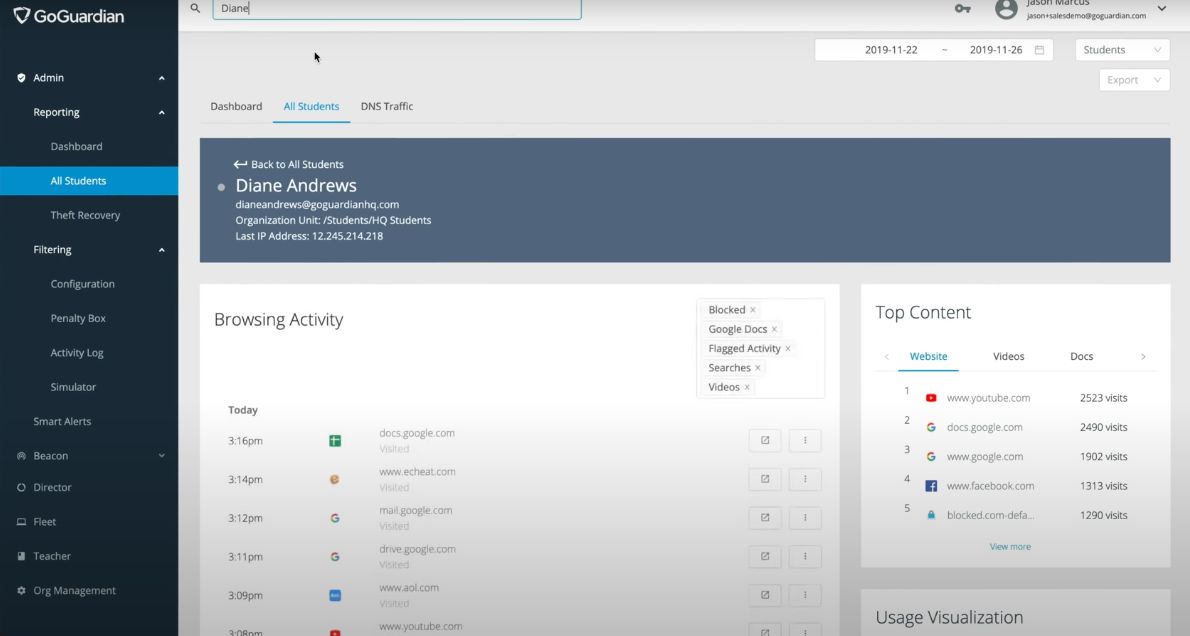Screen dimensions: 1190x636
Task: Open the calendar icon in date range
Action: pyautogui.click(x=1039, y=50)
